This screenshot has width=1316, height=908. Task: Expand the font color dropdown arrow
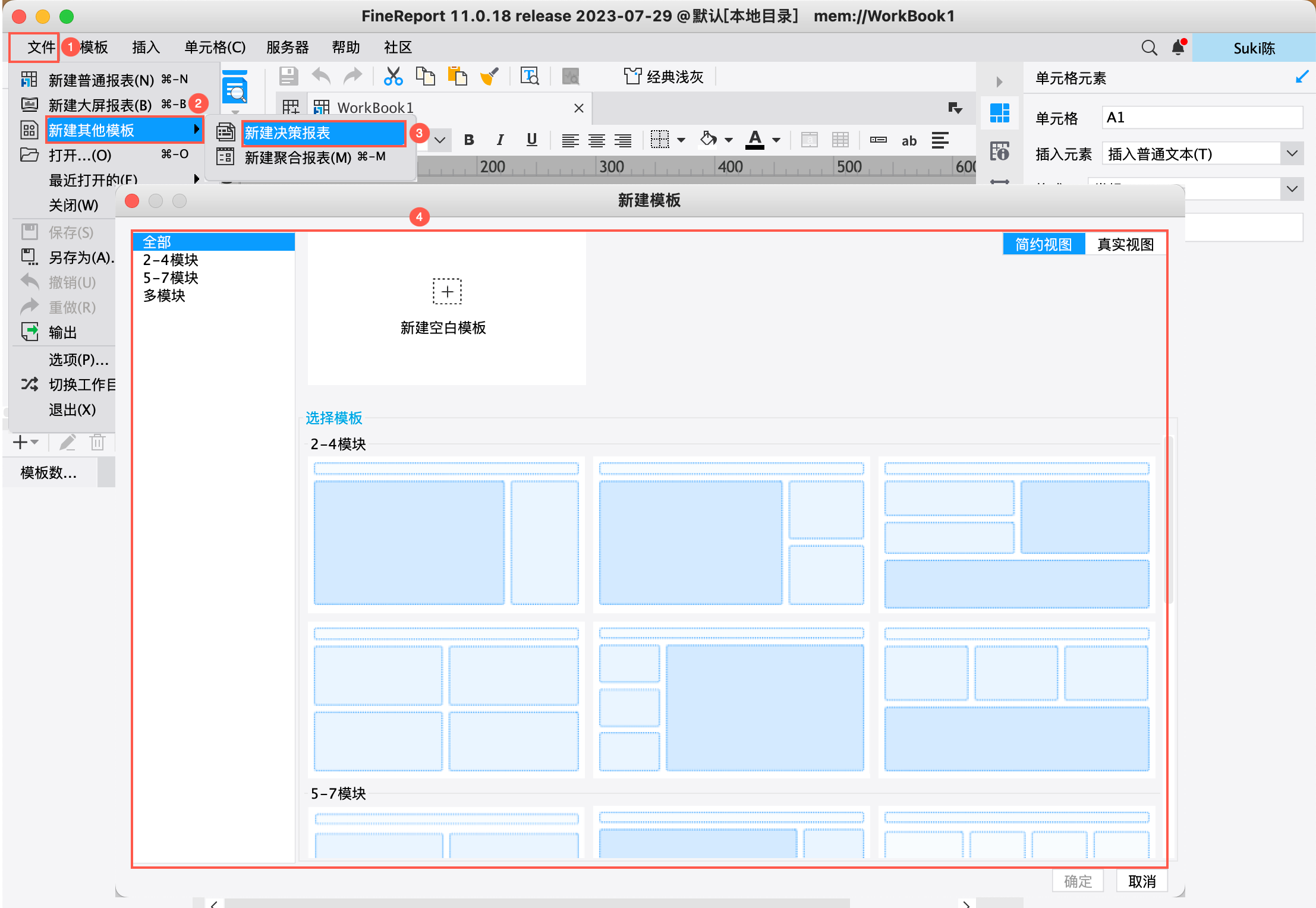click(776, 141)
